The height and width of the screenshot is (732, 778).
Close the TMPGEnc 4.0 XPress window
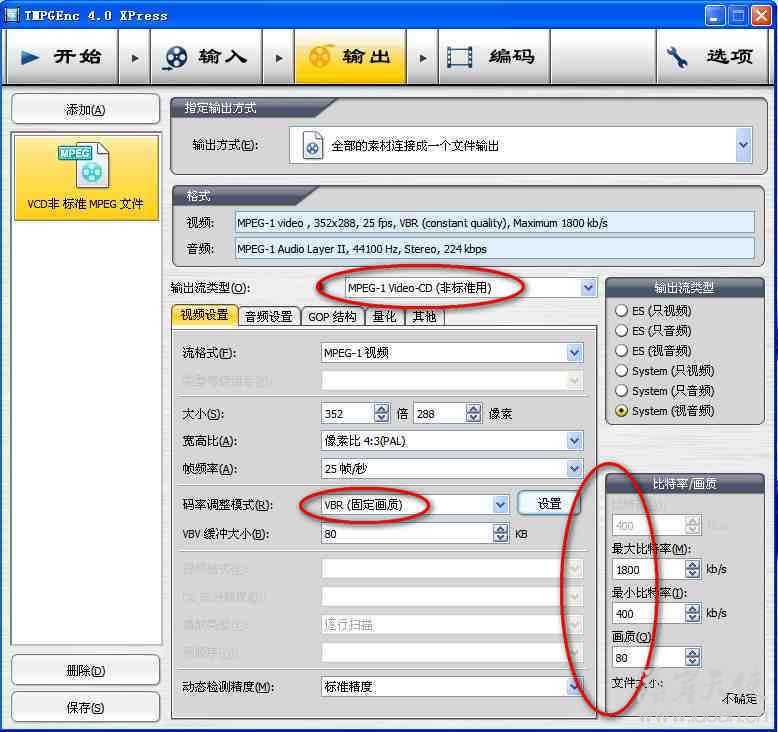click(x=761, y=15)
